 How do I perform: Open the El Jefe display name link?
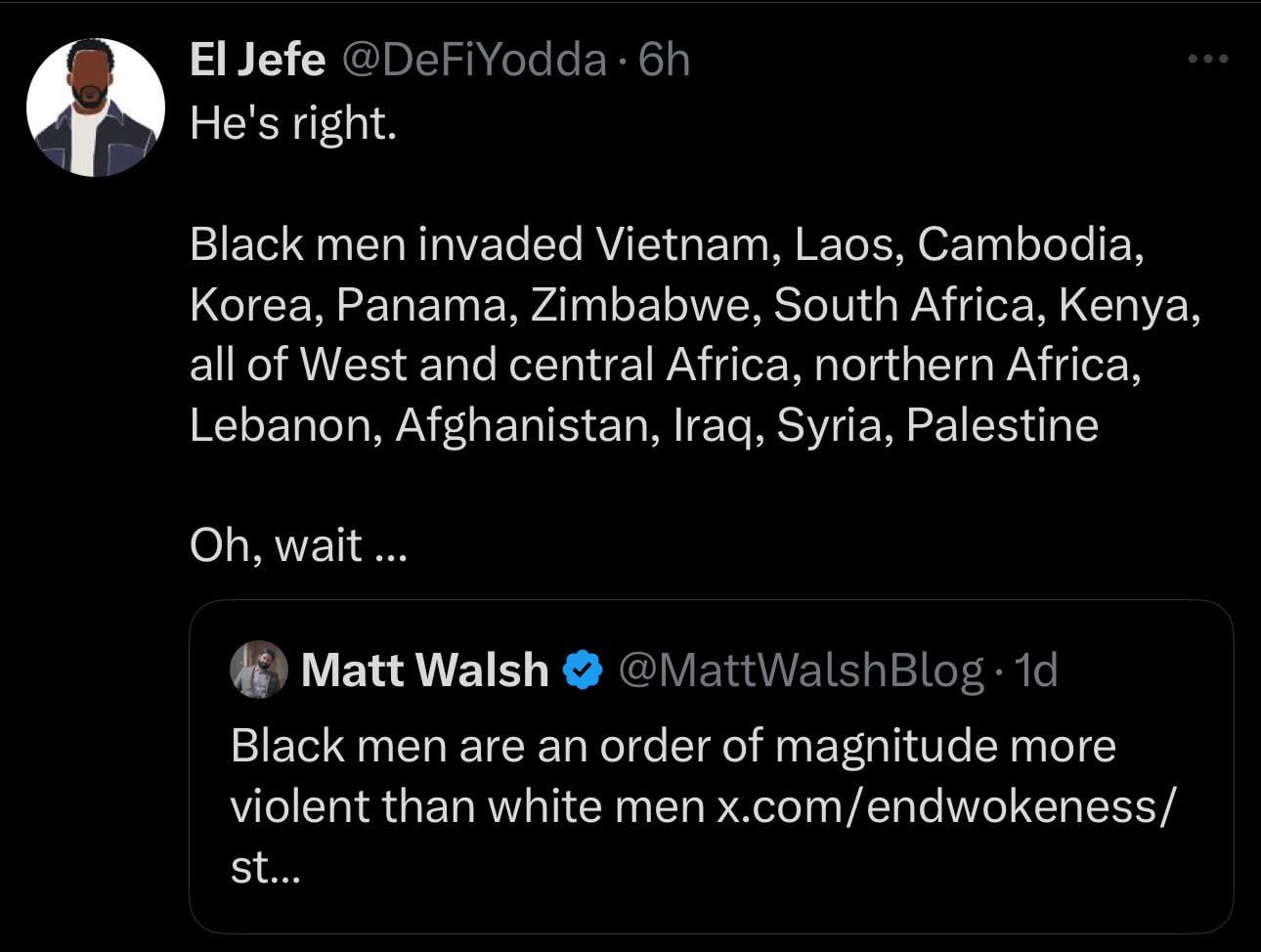[257, 61]
